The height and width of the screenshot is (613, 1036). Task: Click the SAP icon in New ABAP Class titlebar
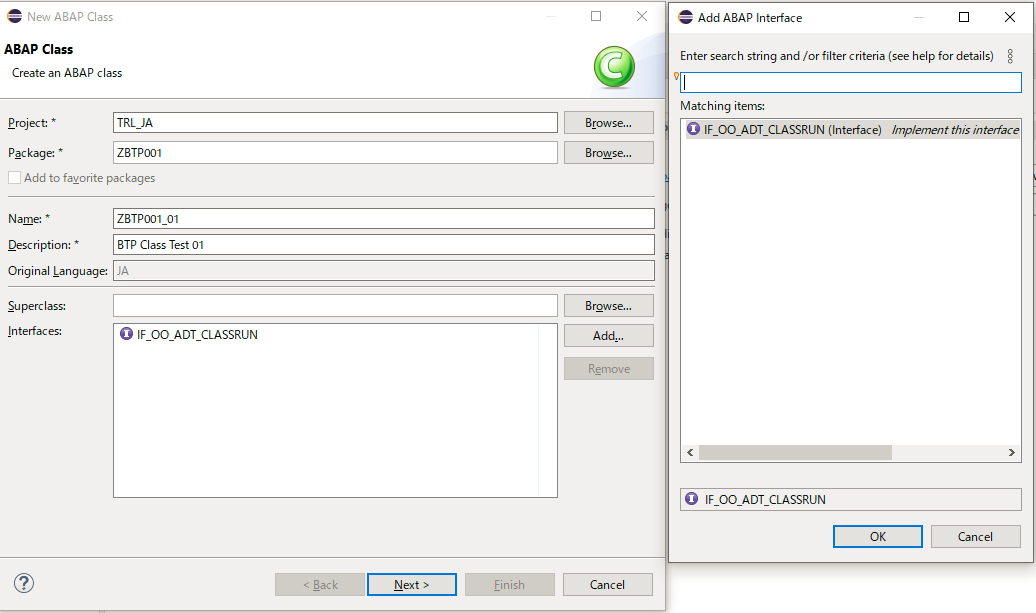tap(16, 16)
